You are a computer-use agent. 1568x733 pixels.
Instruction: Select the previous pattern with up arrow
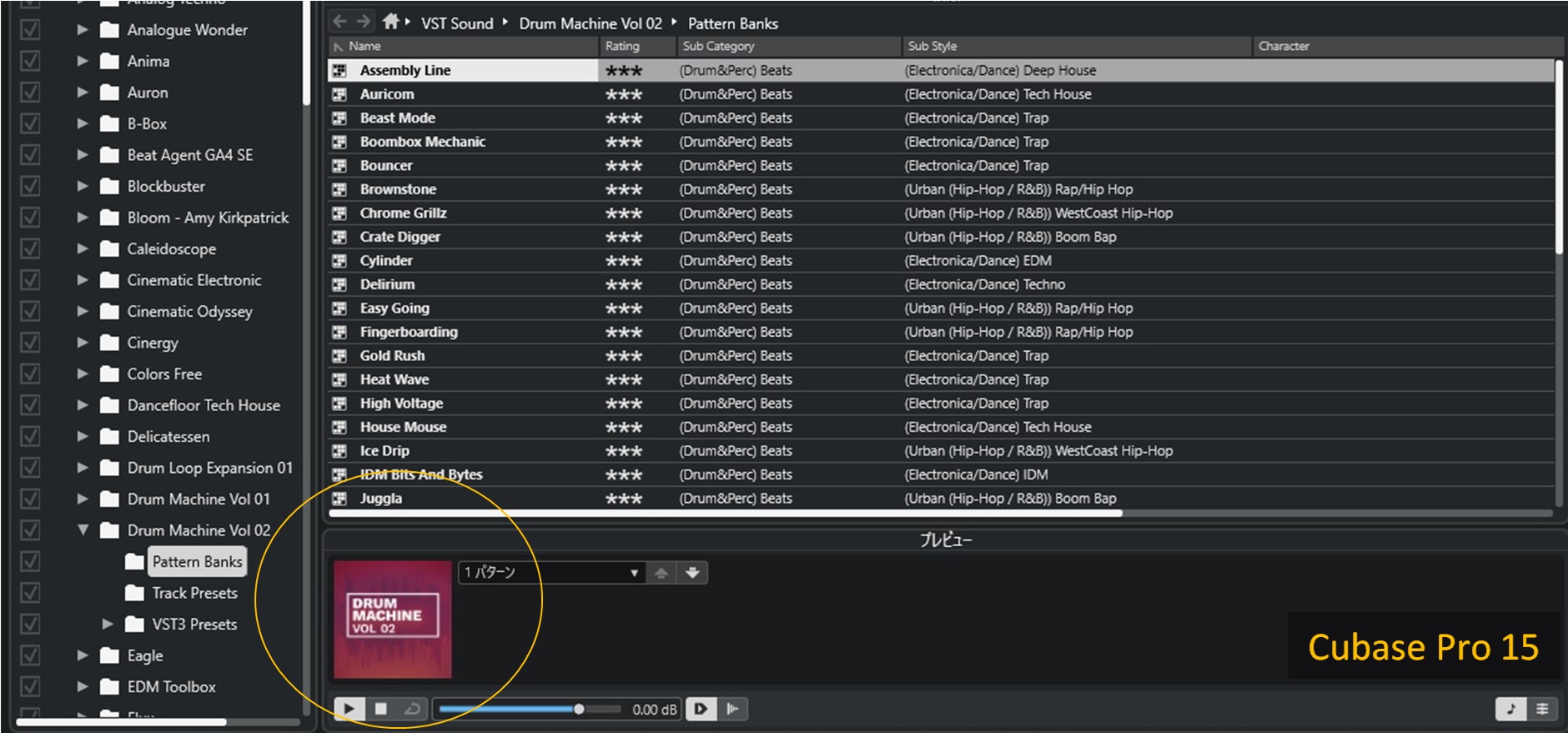point(661,573)
